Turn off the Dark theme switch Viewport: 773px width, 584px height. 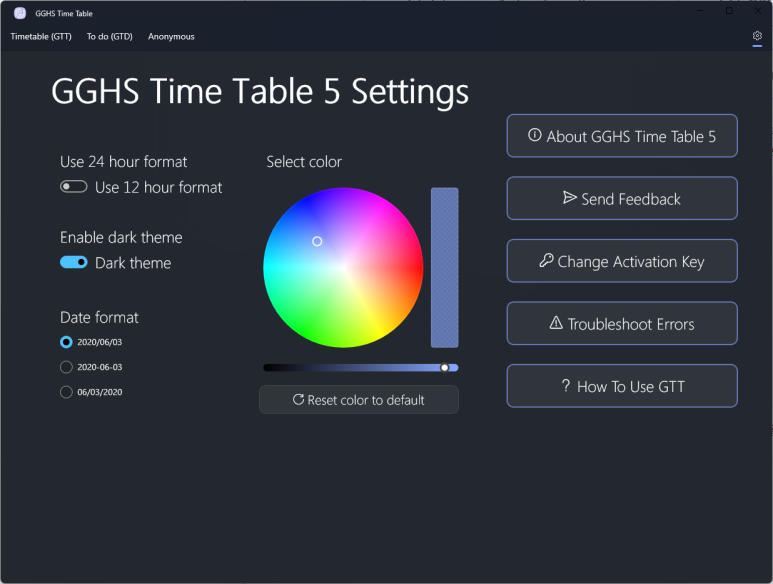(x=73, y=262)
